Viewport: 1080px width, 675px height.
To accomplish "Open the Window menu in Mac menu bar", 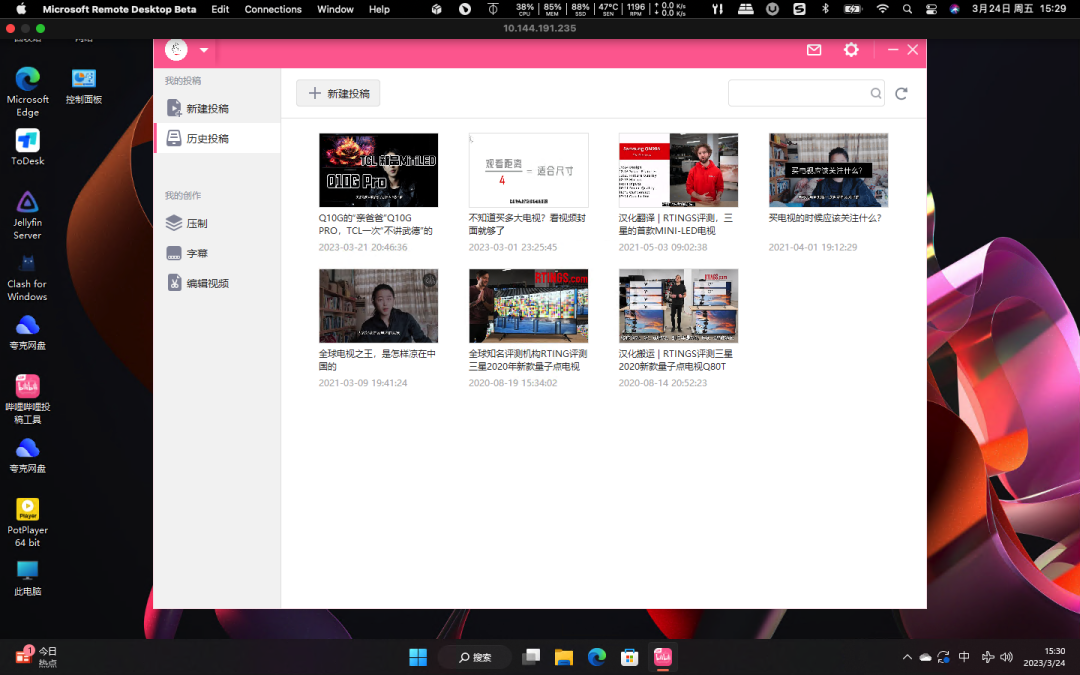I will [x=335, y=9].
